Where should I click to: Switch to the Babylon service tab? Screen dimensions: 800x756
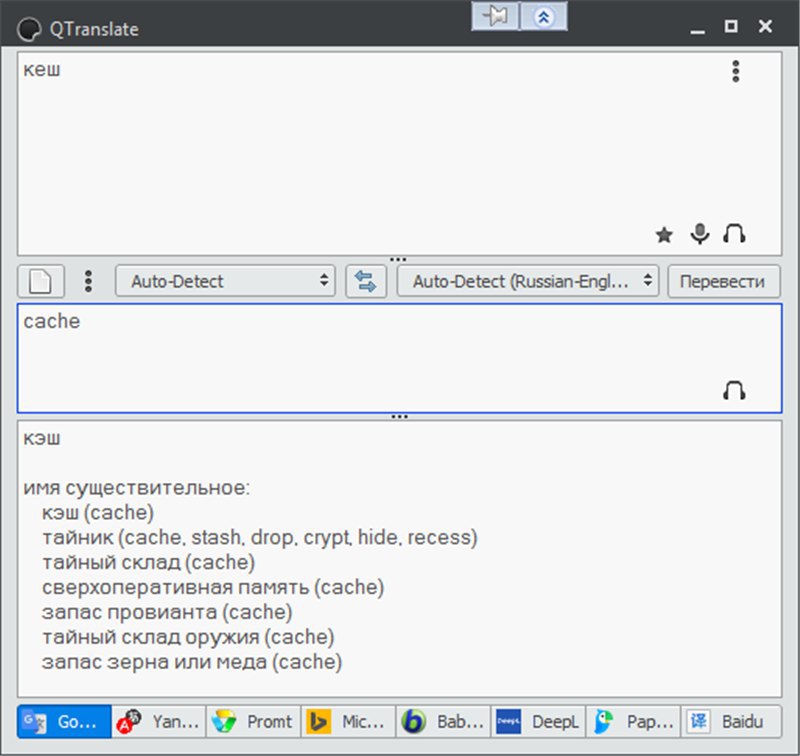(443, 721)
